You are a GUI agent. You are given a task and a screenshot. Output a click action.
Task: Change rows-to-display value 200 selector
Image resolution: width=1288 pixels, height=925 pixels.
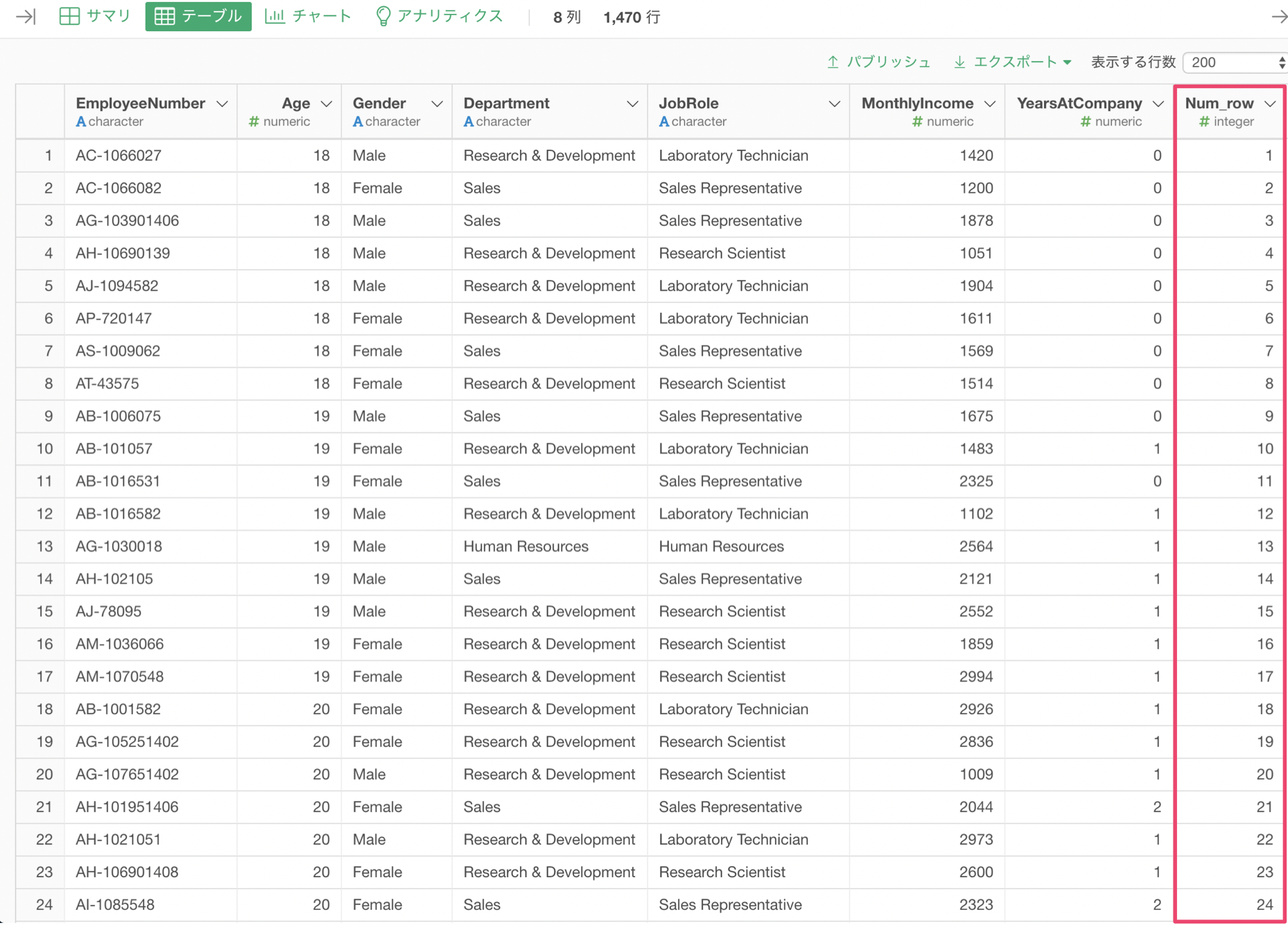point(1235,62)
